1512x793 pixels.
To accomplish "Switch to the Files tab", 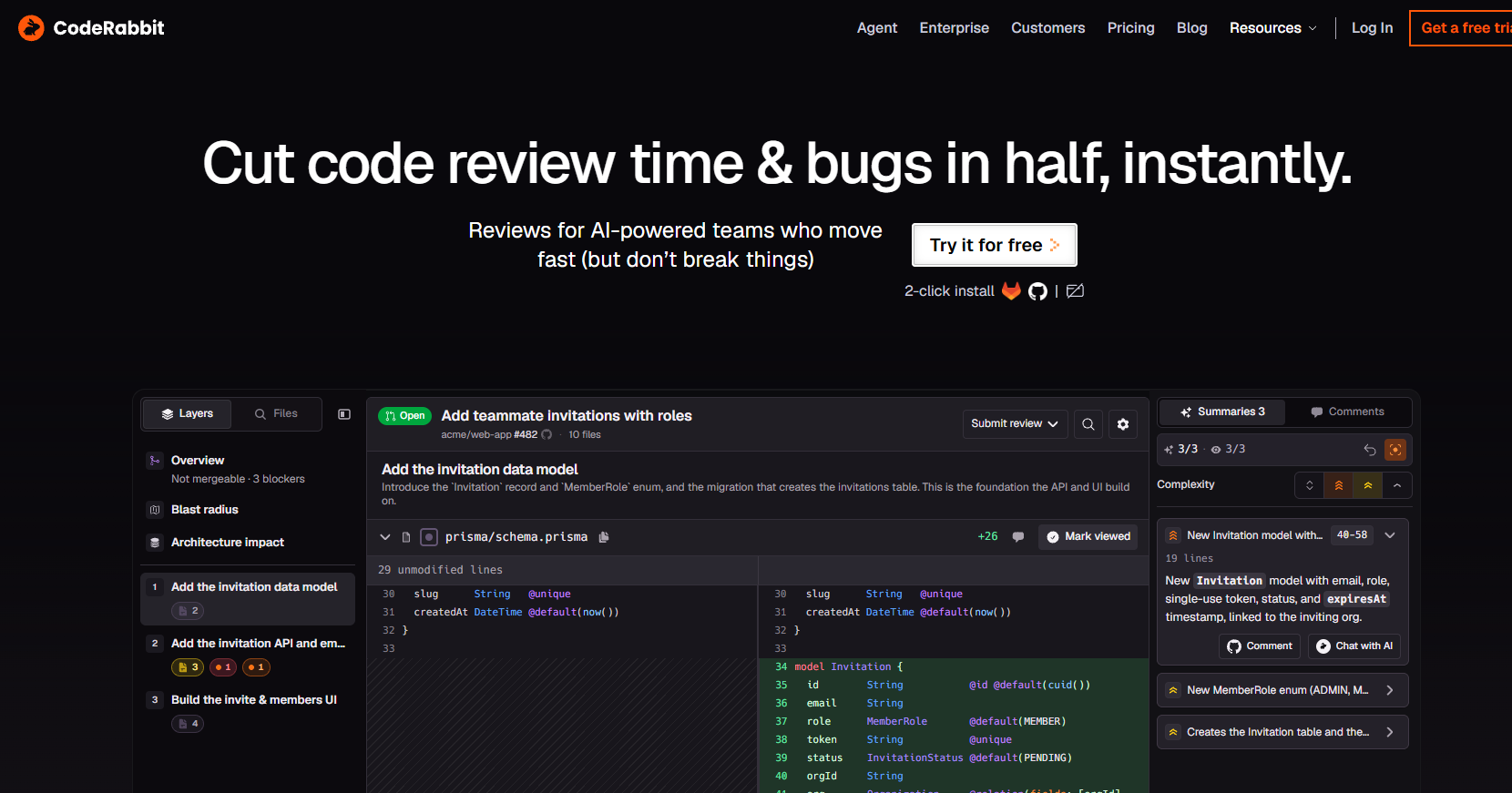I will click(276, 414).
